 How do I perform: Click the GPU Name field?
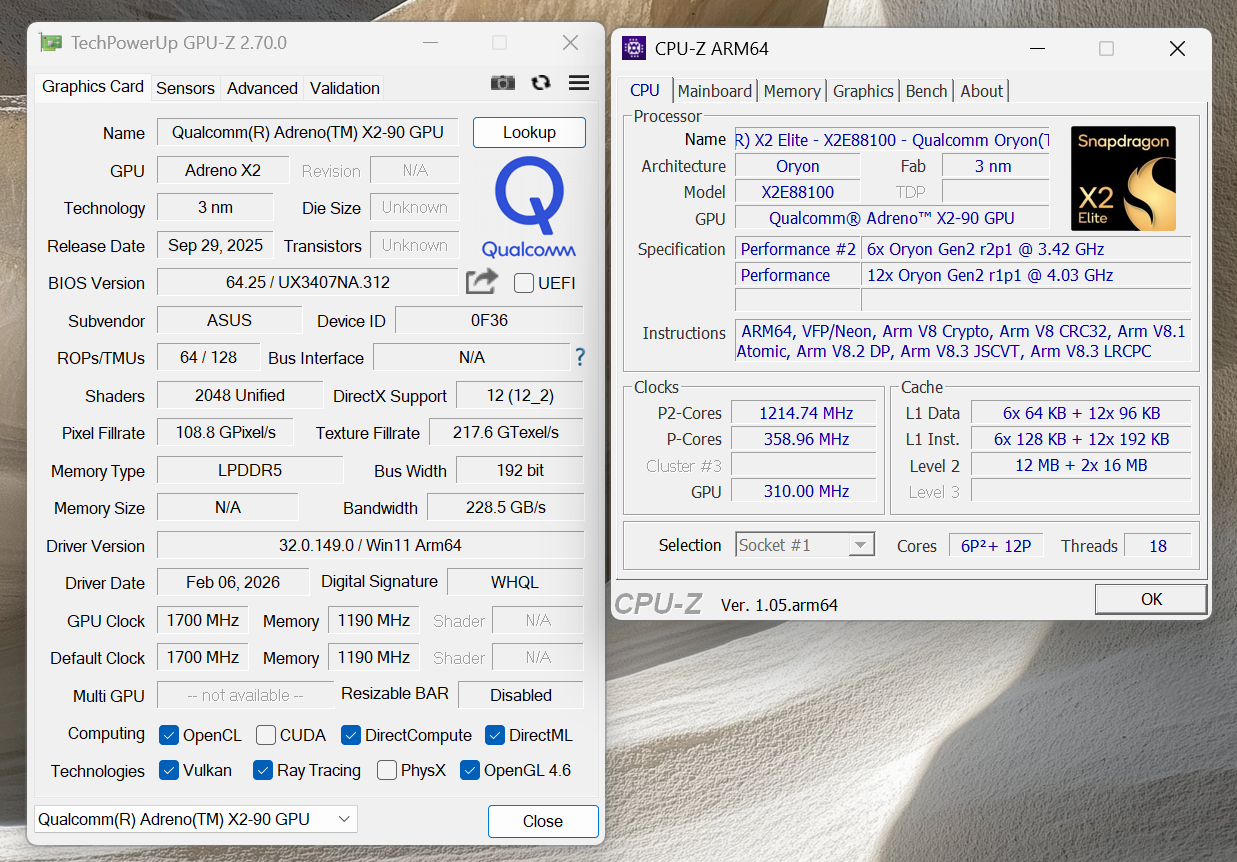(307, 132)
